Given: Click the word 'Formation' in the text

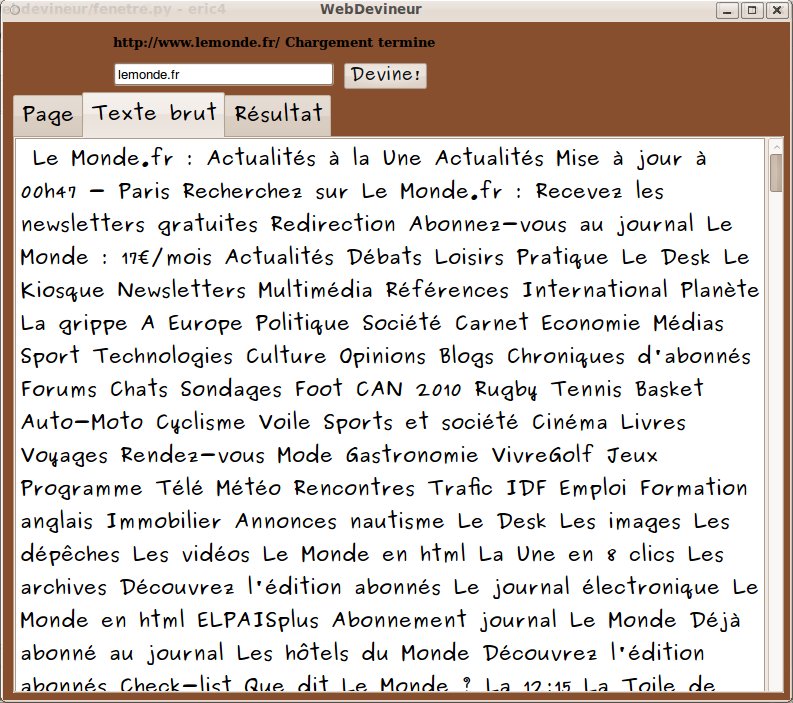Looking at the screenshot, I should 694,488.
